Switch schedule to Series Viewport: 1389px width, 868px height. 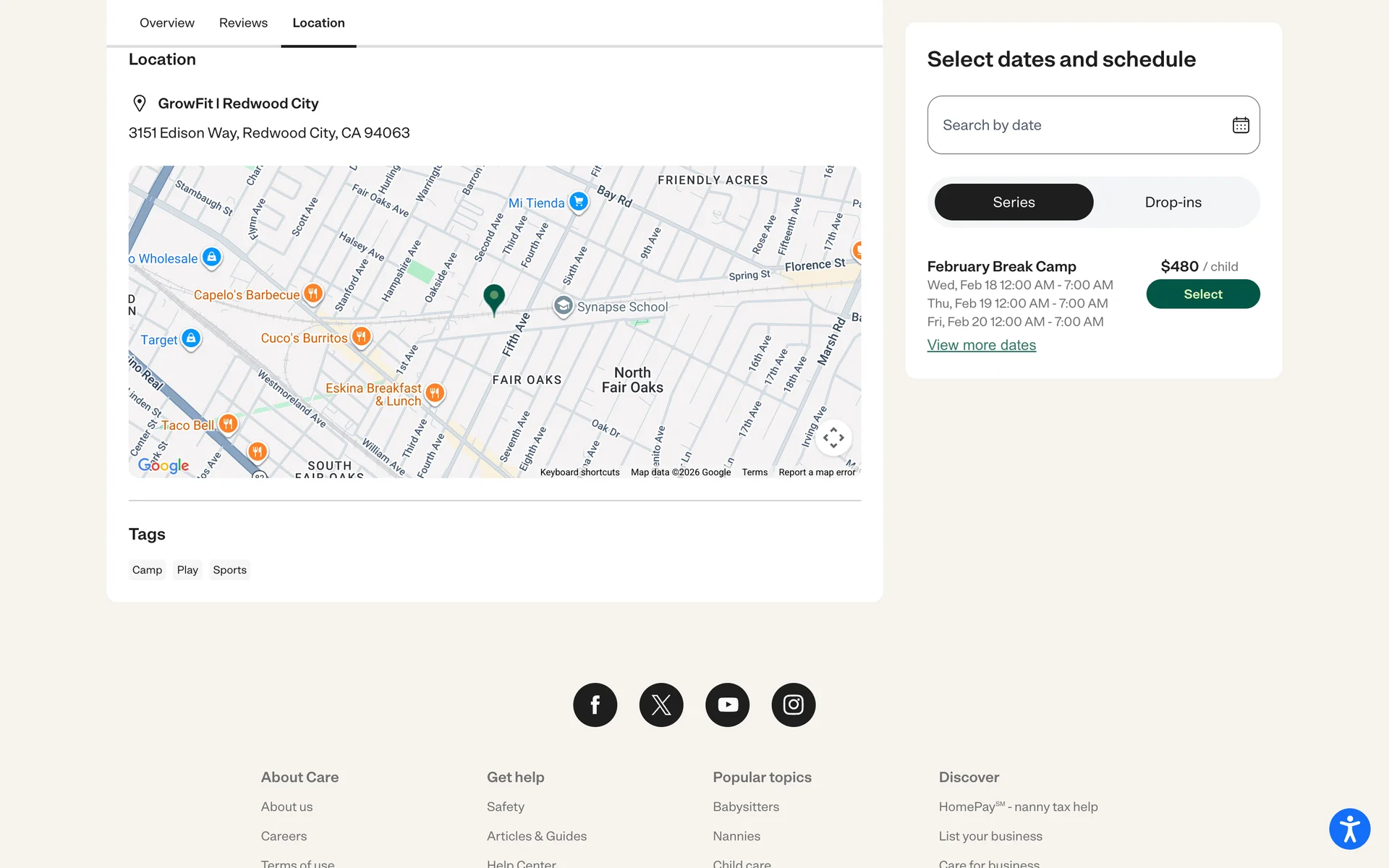[x=1014, y=203]
